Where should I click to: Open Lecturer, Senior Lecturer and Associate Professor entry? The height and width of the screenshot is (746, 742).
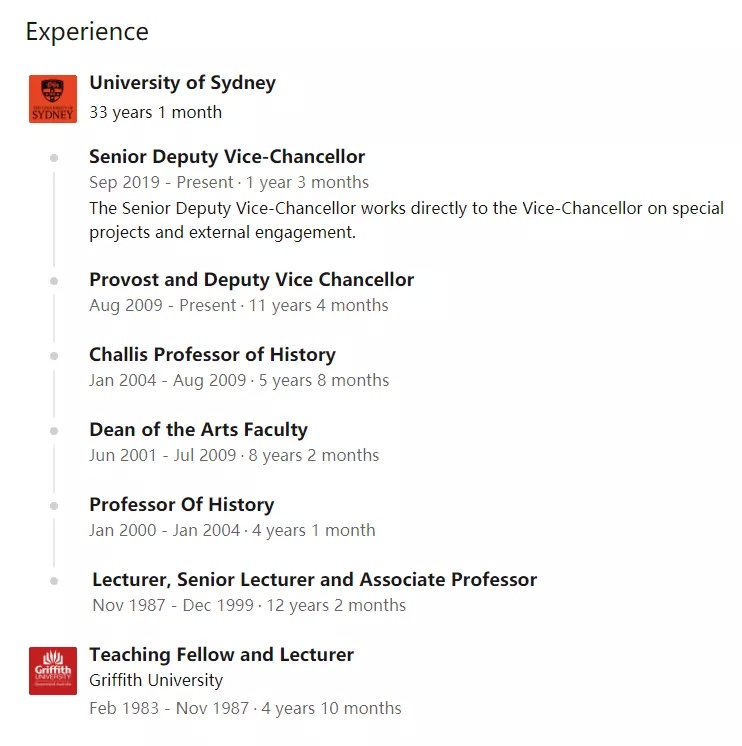point(314,579)
